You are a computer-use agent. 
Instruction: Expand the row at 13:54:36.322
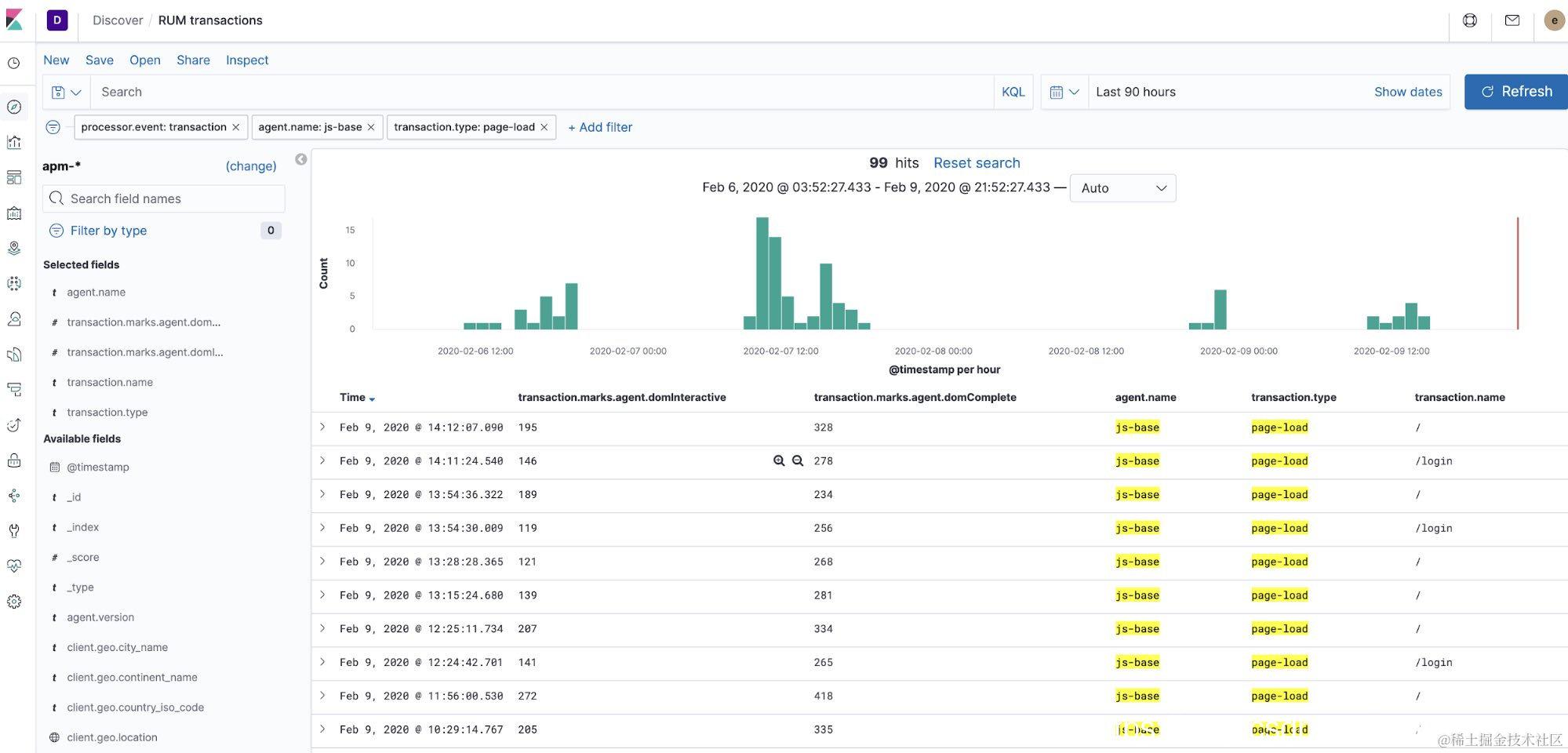[322, 494]
